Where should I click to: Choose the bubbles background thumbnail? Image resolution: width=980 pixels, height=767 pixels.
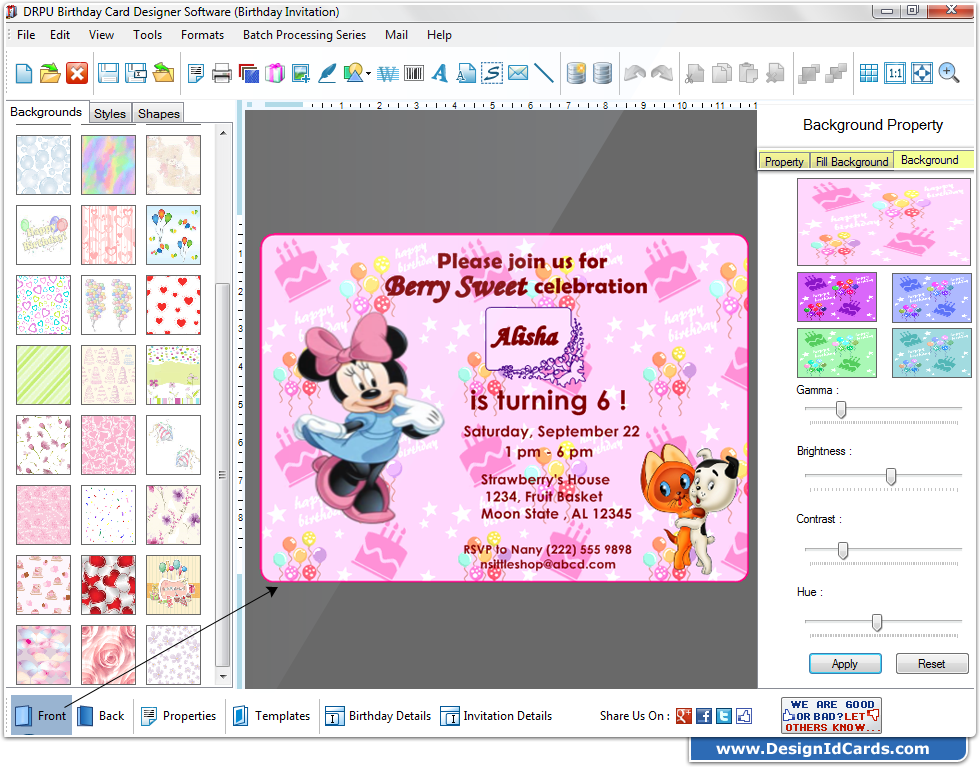(x=43, y=165)
